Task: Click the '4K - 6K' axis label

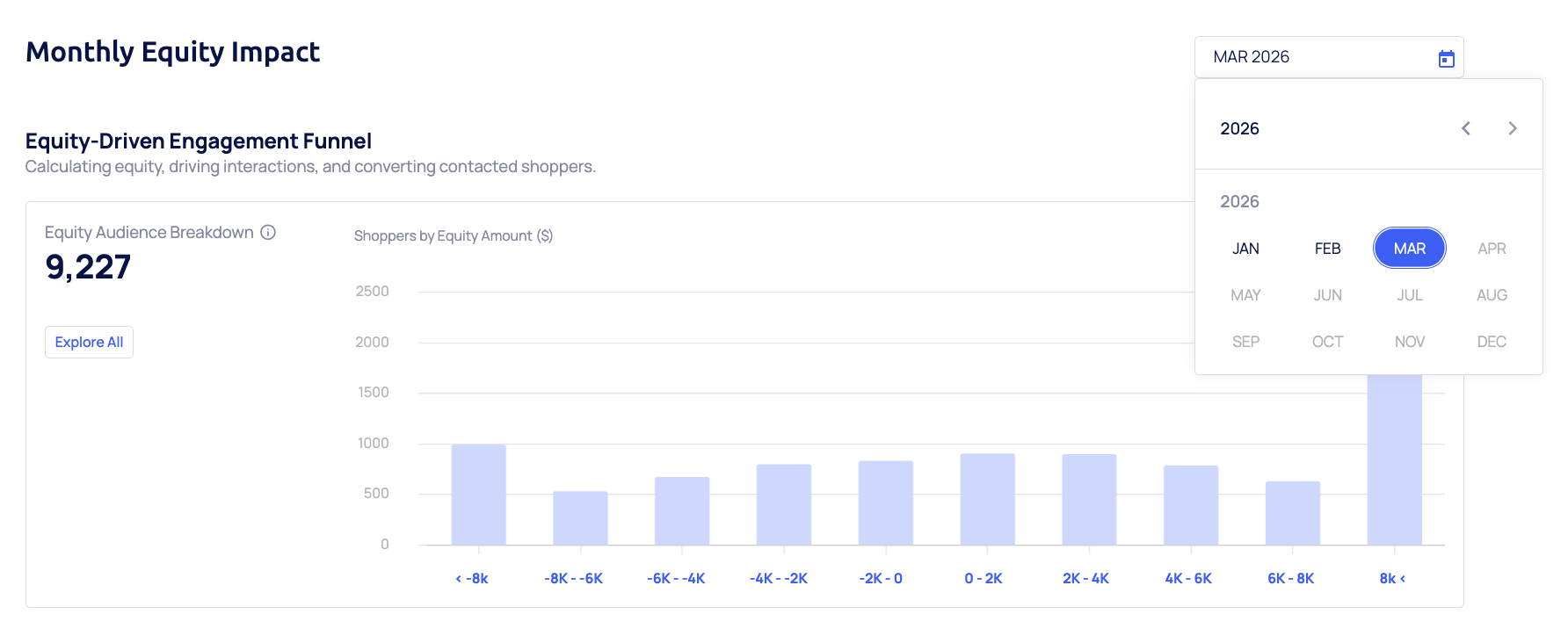Action: [x=1188, y=578]
